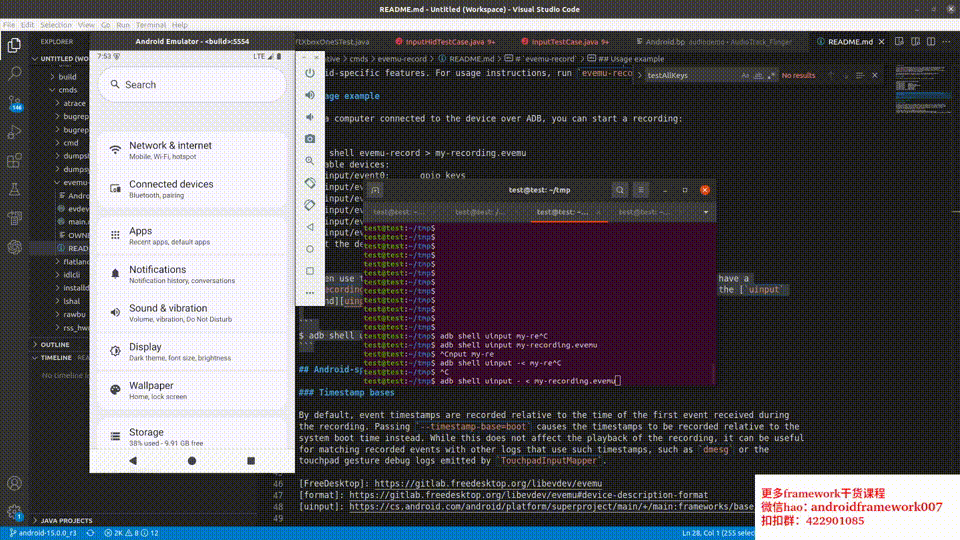Viewport: 960px width, 540px height.
Task: Rotate the emulator right
Action: pyautogui.click(x=310, y=205)
